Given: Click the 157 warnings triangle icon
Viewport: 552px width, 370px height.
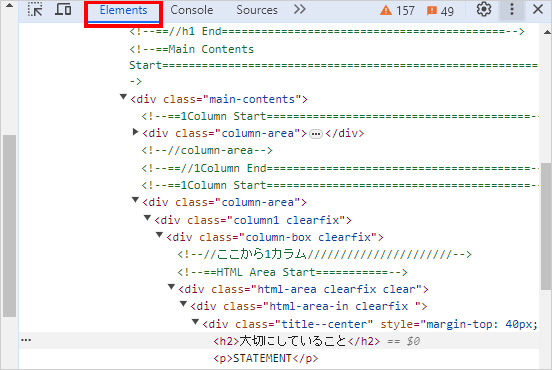Looking at the screenshot, I should click(x=386, y=11).
